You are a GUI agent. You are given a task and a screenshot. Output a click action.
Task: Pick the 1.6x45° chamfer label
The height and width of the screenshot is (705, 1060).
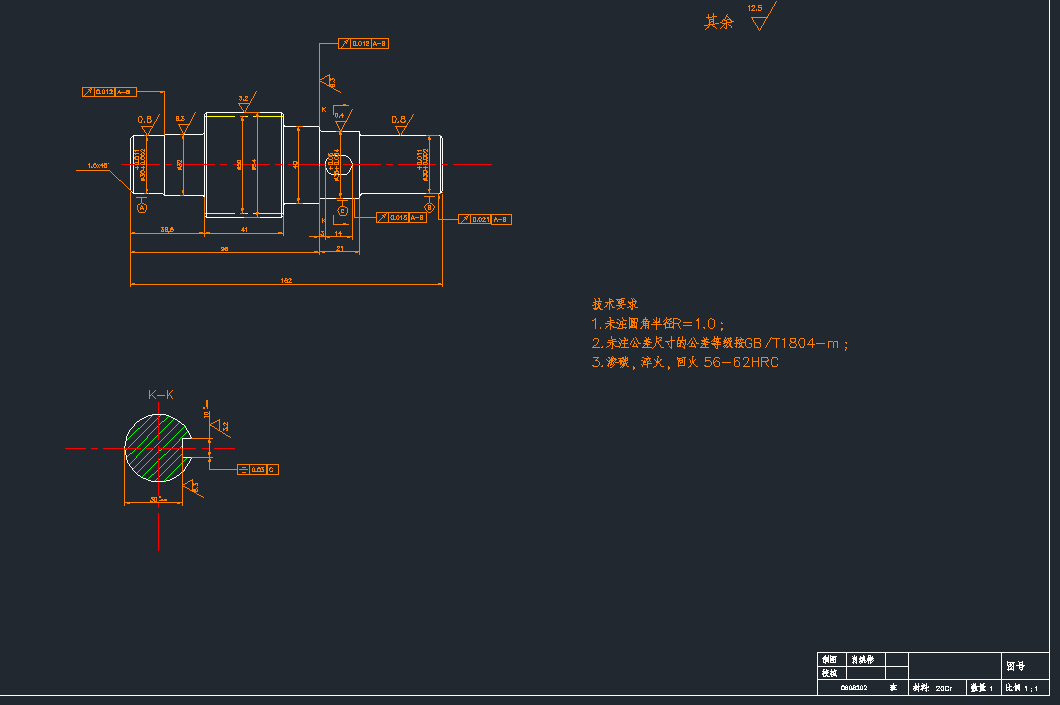(98, 166)
